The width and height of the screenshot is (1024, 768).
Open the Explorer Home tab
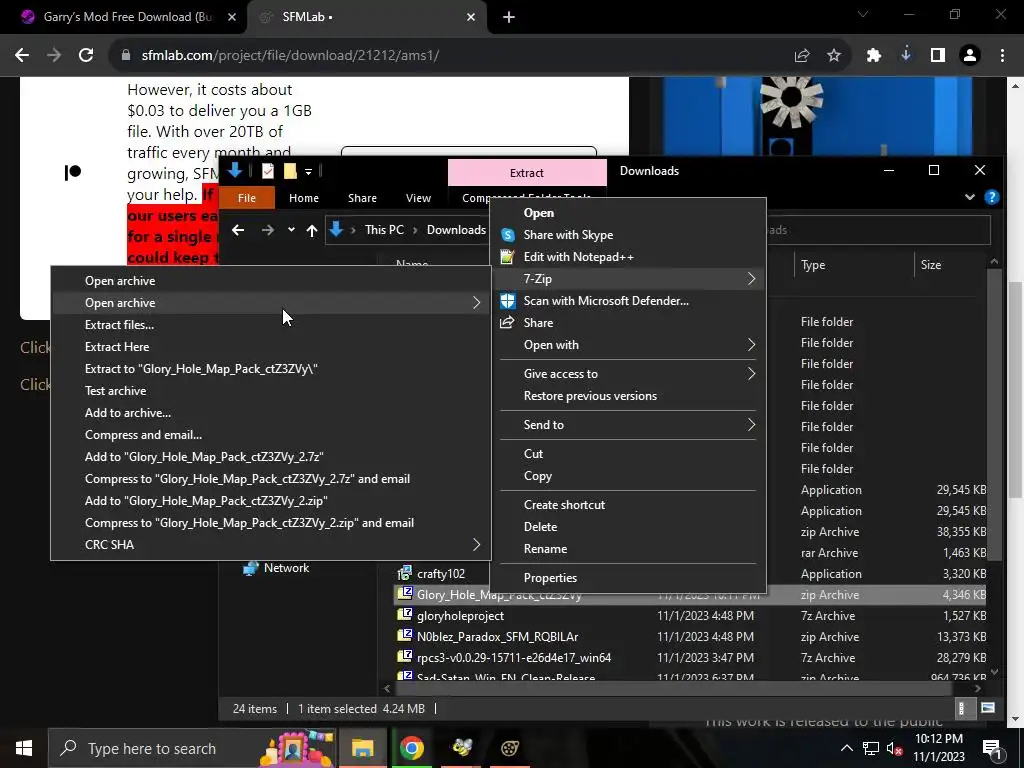(x=304, y=198)
